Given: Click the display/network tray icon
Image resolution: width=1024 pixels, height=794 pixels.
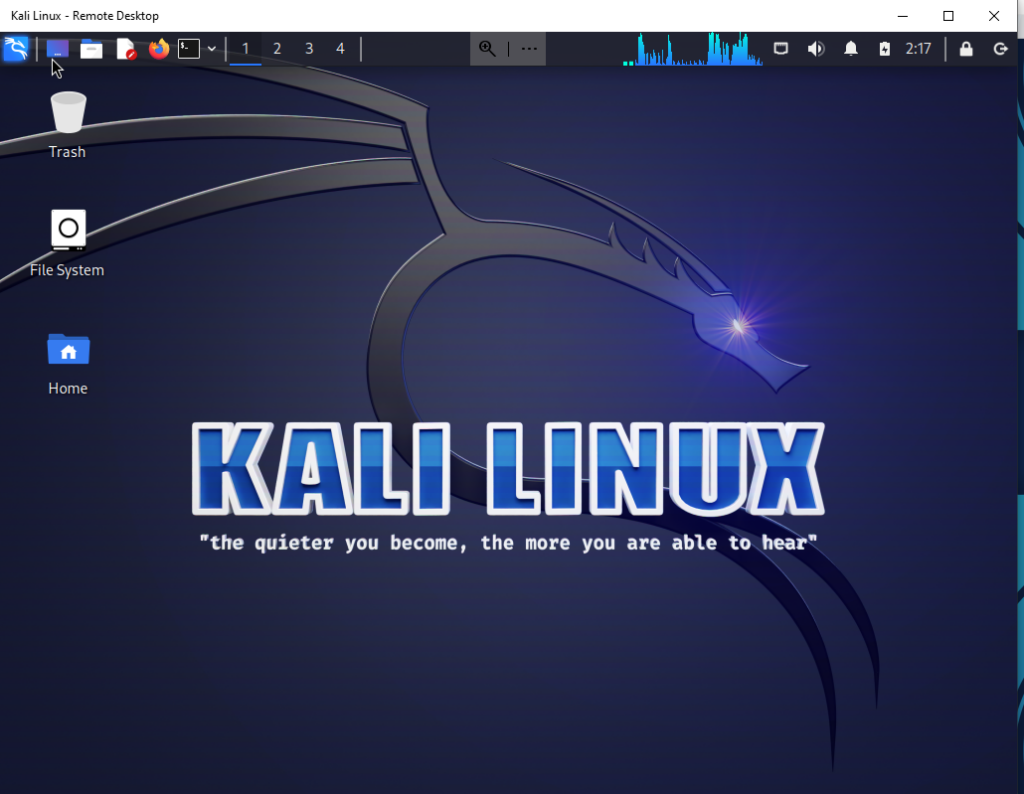Looking at the screenshot, I should [x=781, y=49].
